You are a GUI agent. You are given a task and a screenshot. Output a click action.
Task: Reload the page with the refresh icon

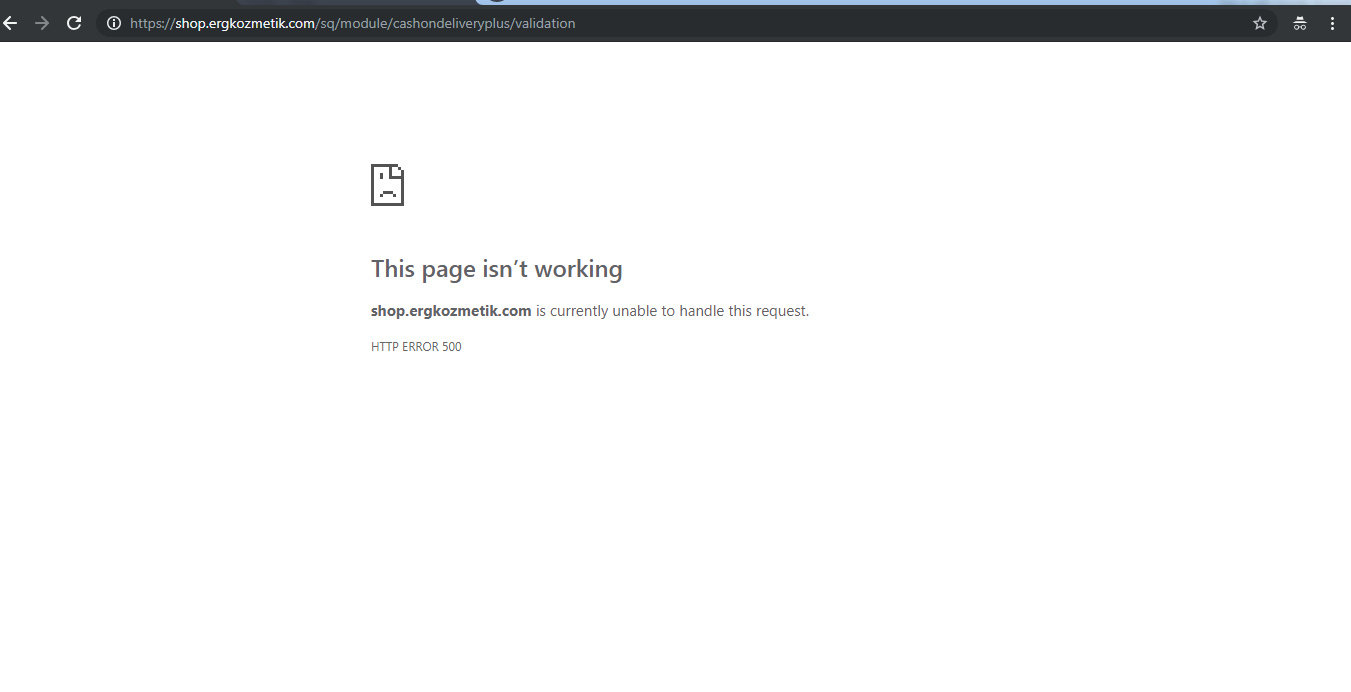(74, 23)
